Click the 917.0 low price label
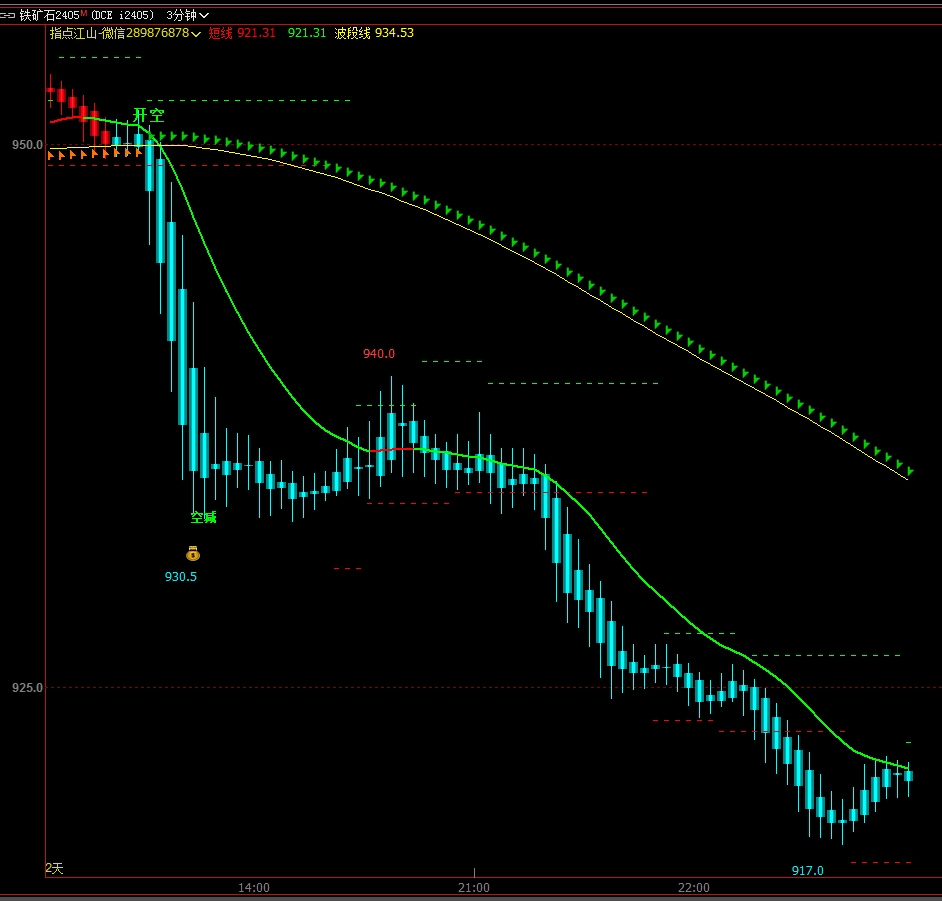The height and width of the screenshot is (901, 942). [807, 870]
